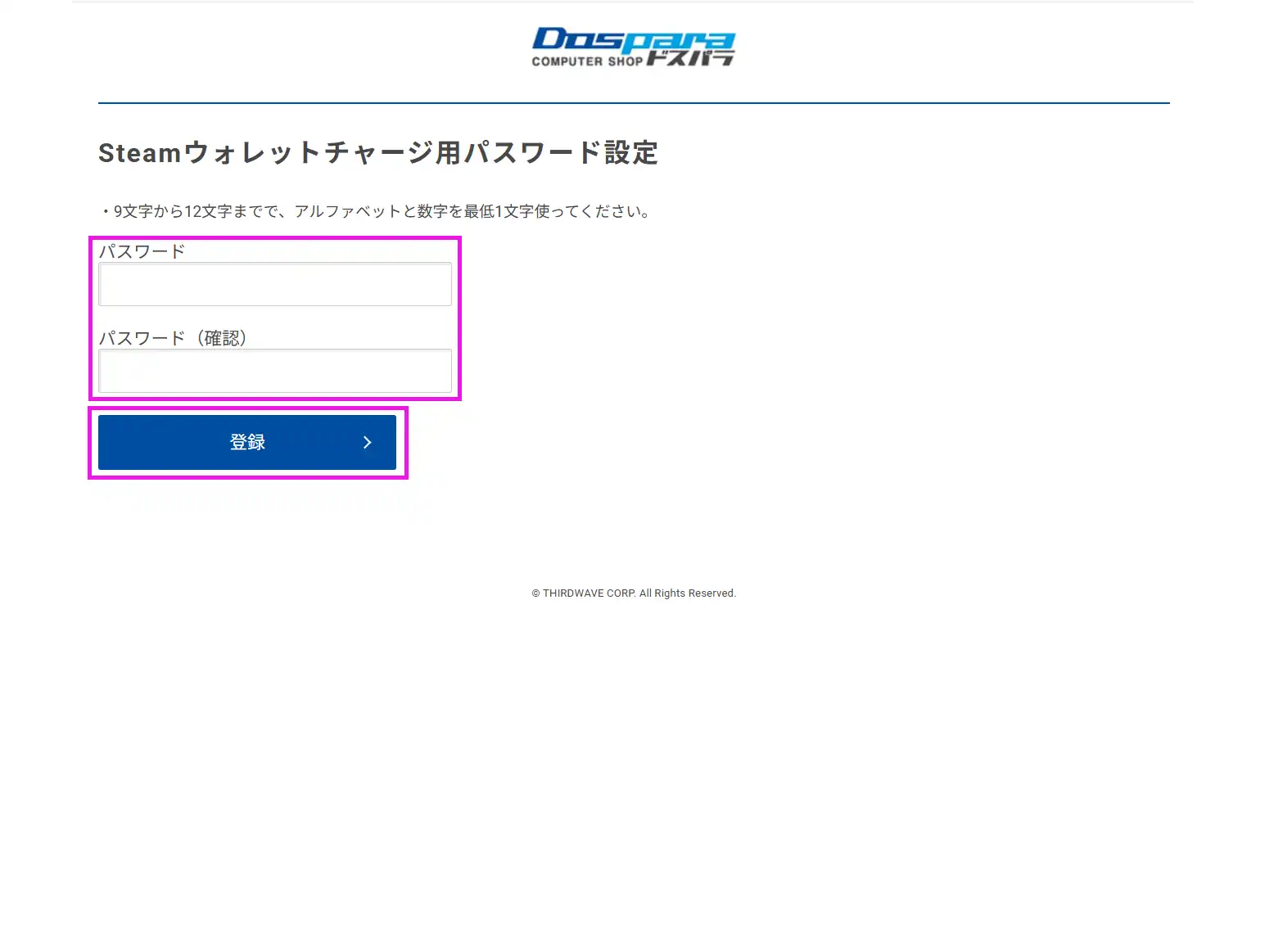
Task: Click the light-blue para lettering in the logo
Action: 684,41
